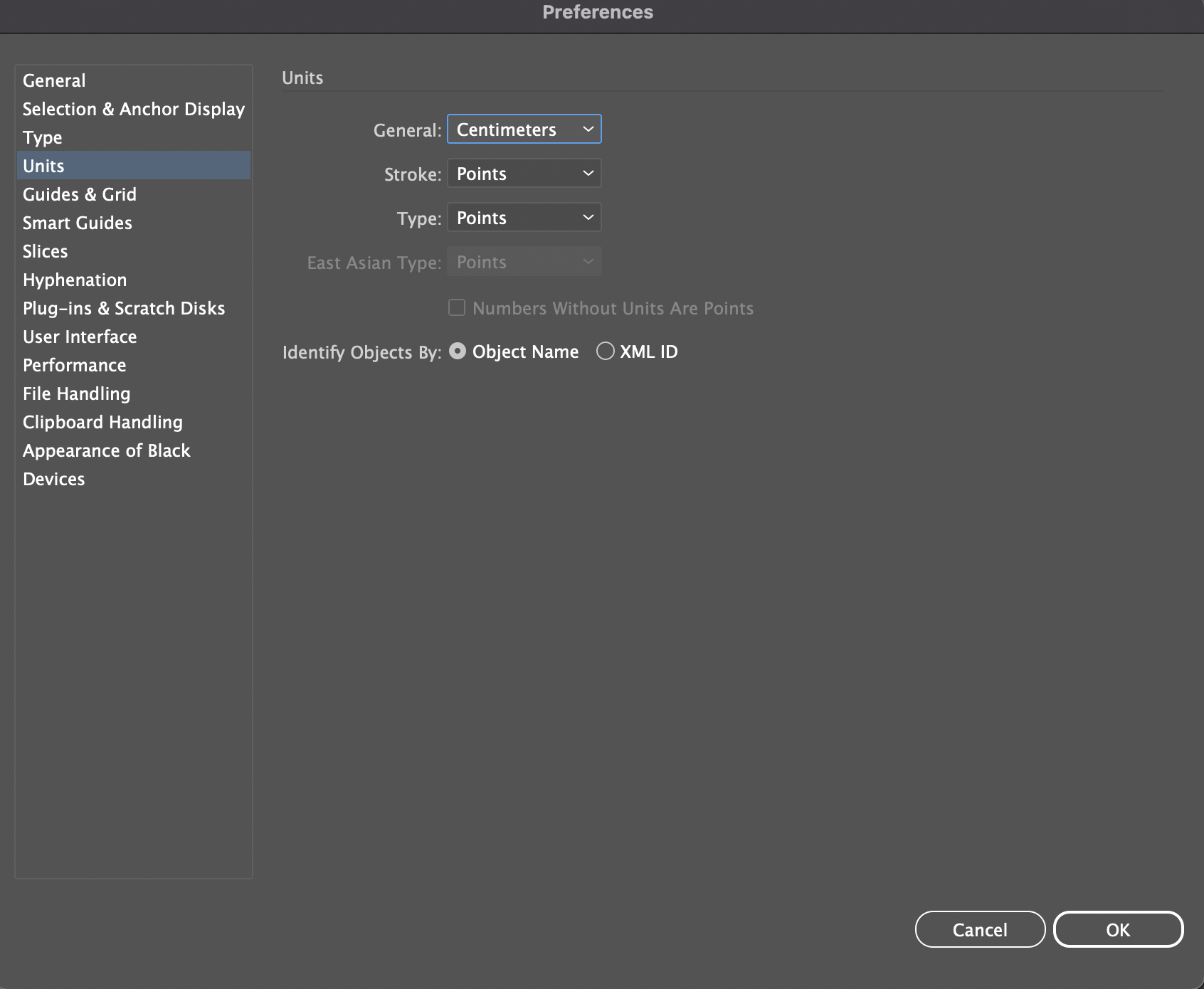1204x989 pixels.
Task: Open the General units dropdown
Action: pyautogui.click(x=524, y=129)
